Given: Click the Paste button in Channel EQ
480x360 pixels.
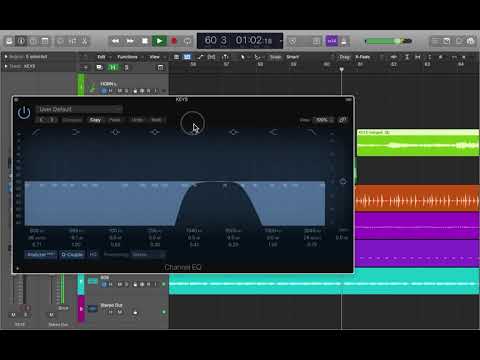Looking at the screenshot, I should click(x=114, y=120).
